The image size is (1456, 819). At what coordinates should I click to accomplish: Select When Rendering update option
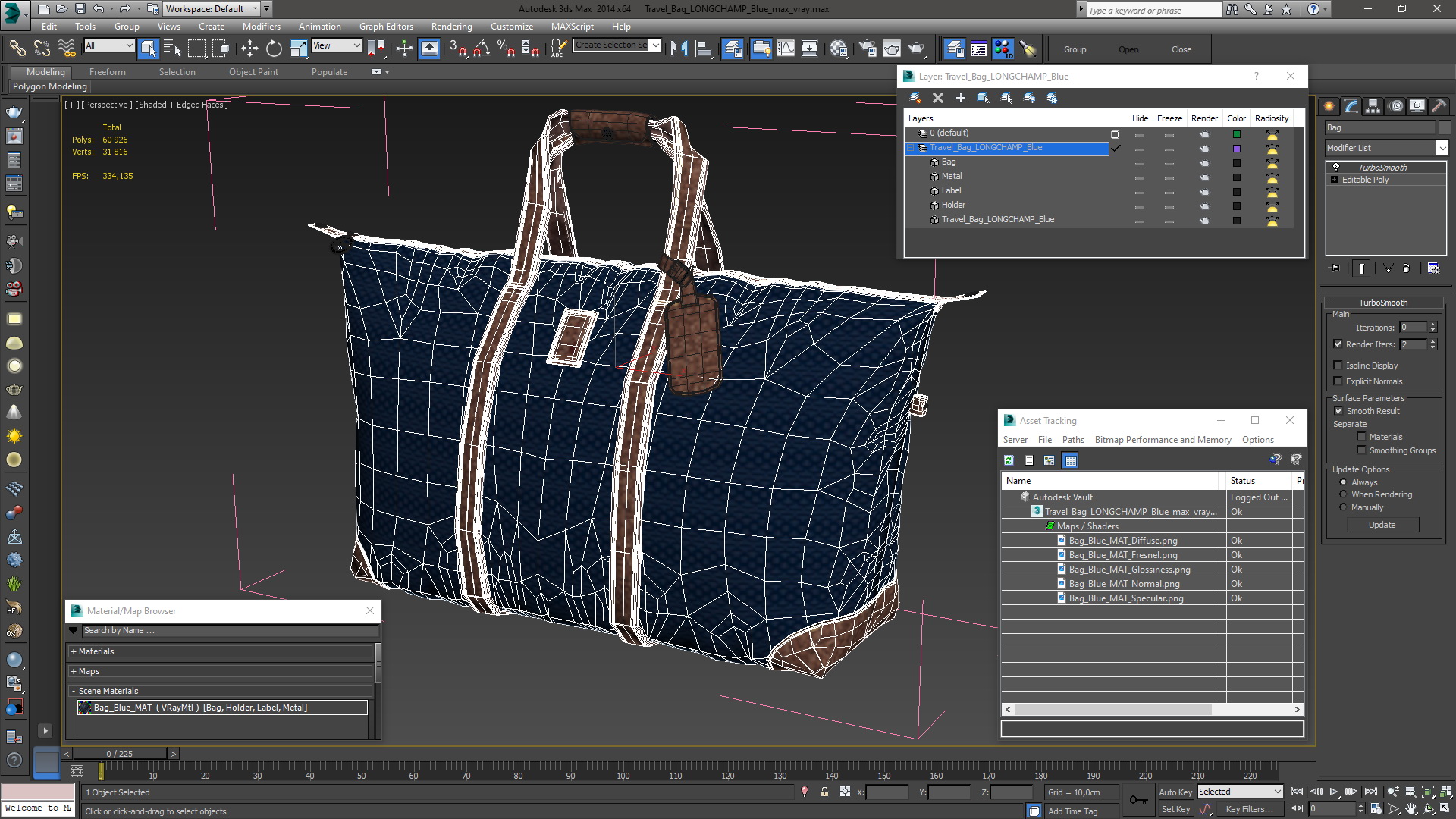pos(1344,494)
